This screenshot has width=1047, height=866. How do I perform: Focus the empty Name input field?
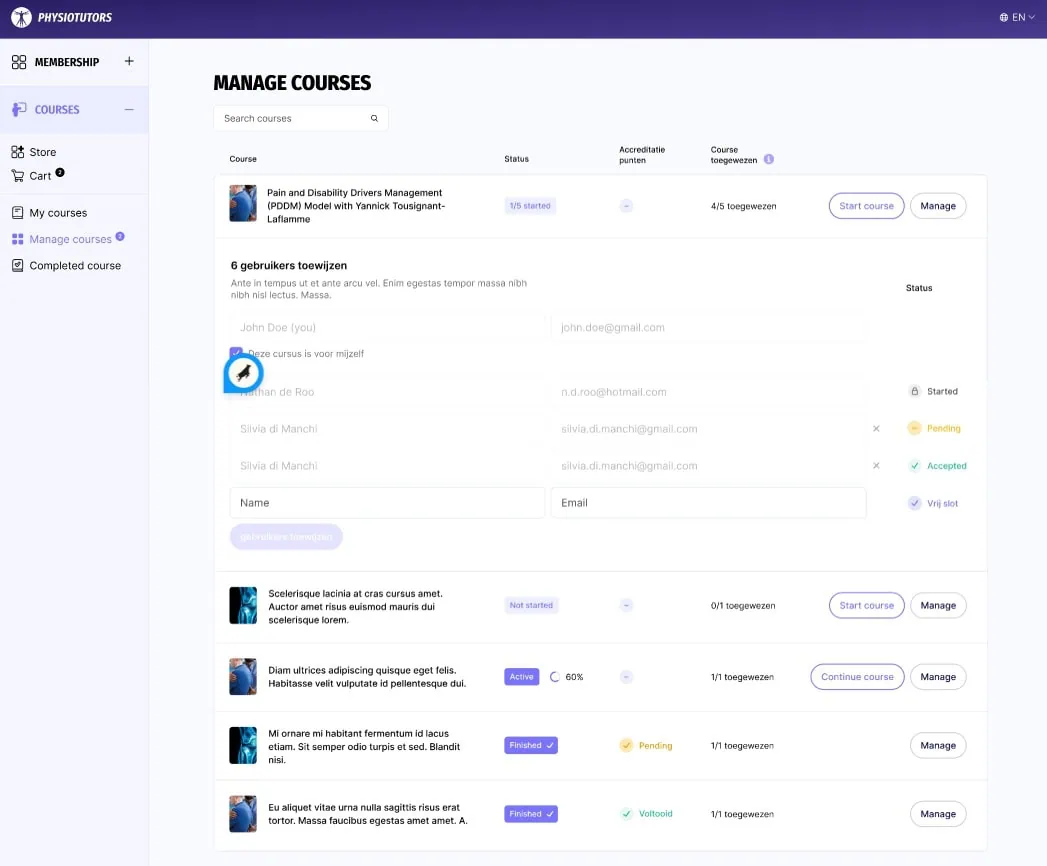387,503
